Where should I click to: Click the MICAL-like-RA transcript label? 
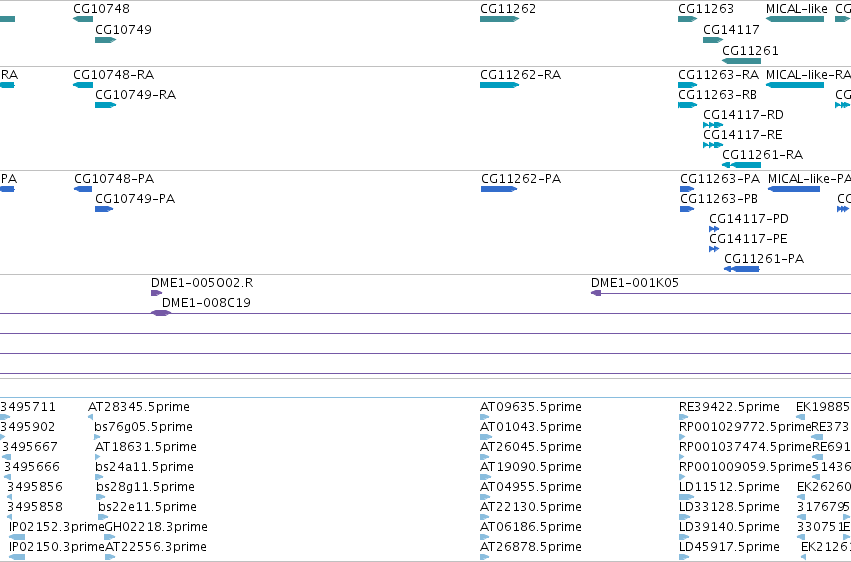[x=808, y=75]
